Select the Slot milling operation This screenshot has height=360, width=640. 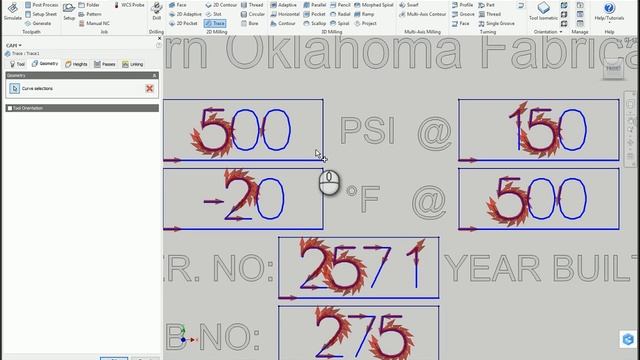(213, 14)
